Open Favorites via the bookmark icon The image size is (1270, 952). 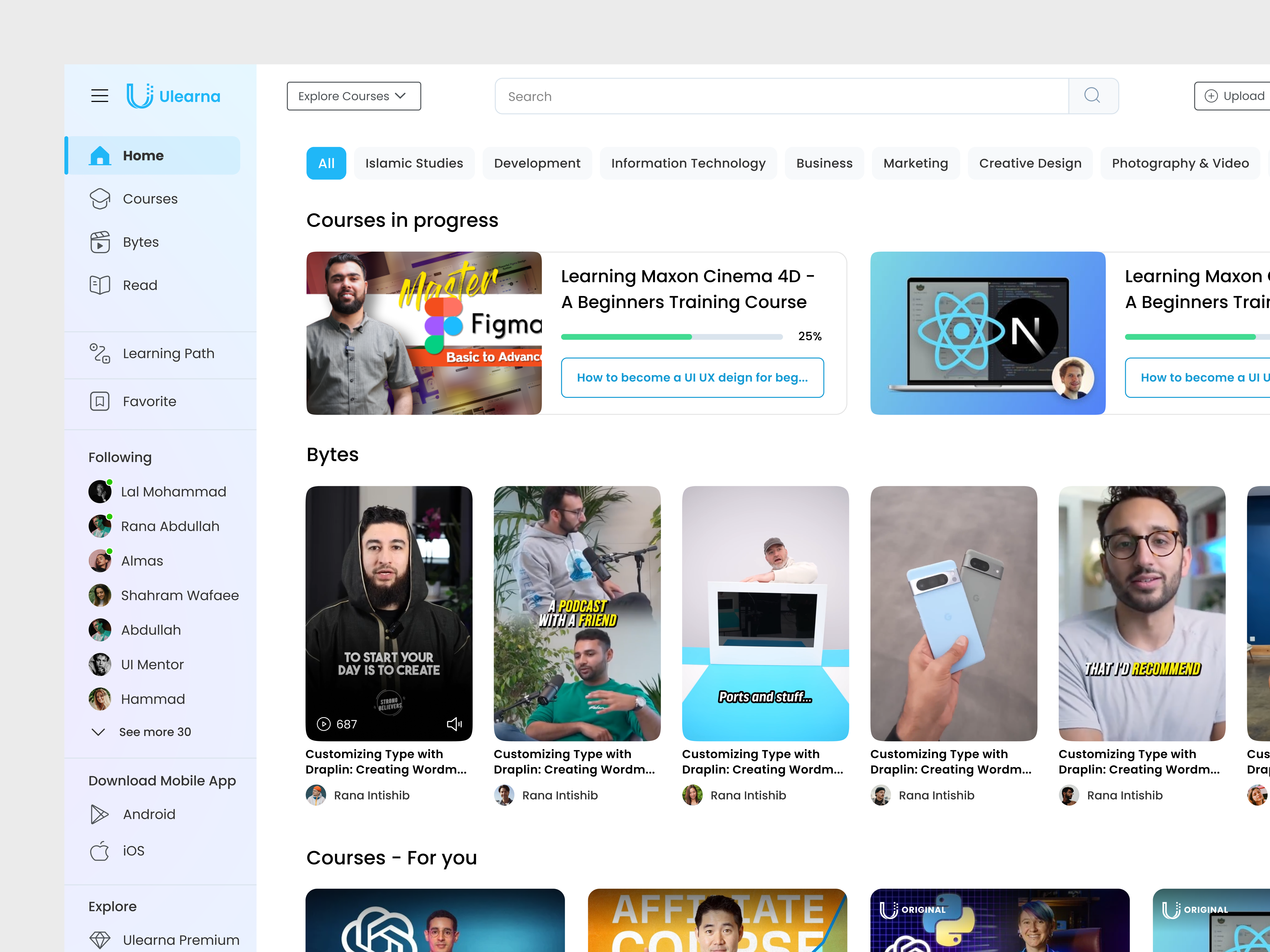click(100, 401)
